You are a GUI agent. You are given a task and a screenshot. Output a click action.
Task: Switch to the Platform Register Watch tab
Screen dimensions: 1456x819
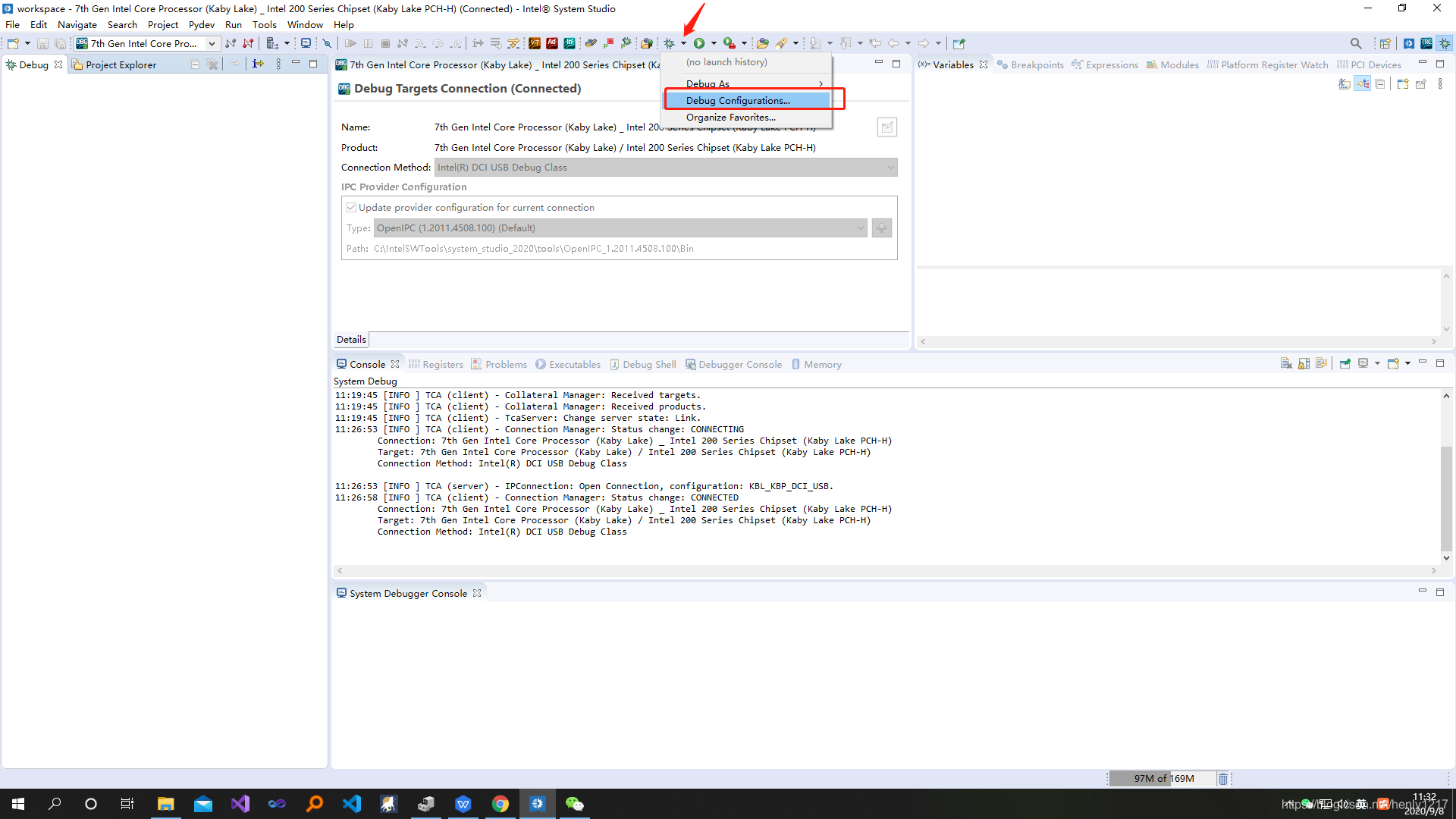tap(1267, 64)
